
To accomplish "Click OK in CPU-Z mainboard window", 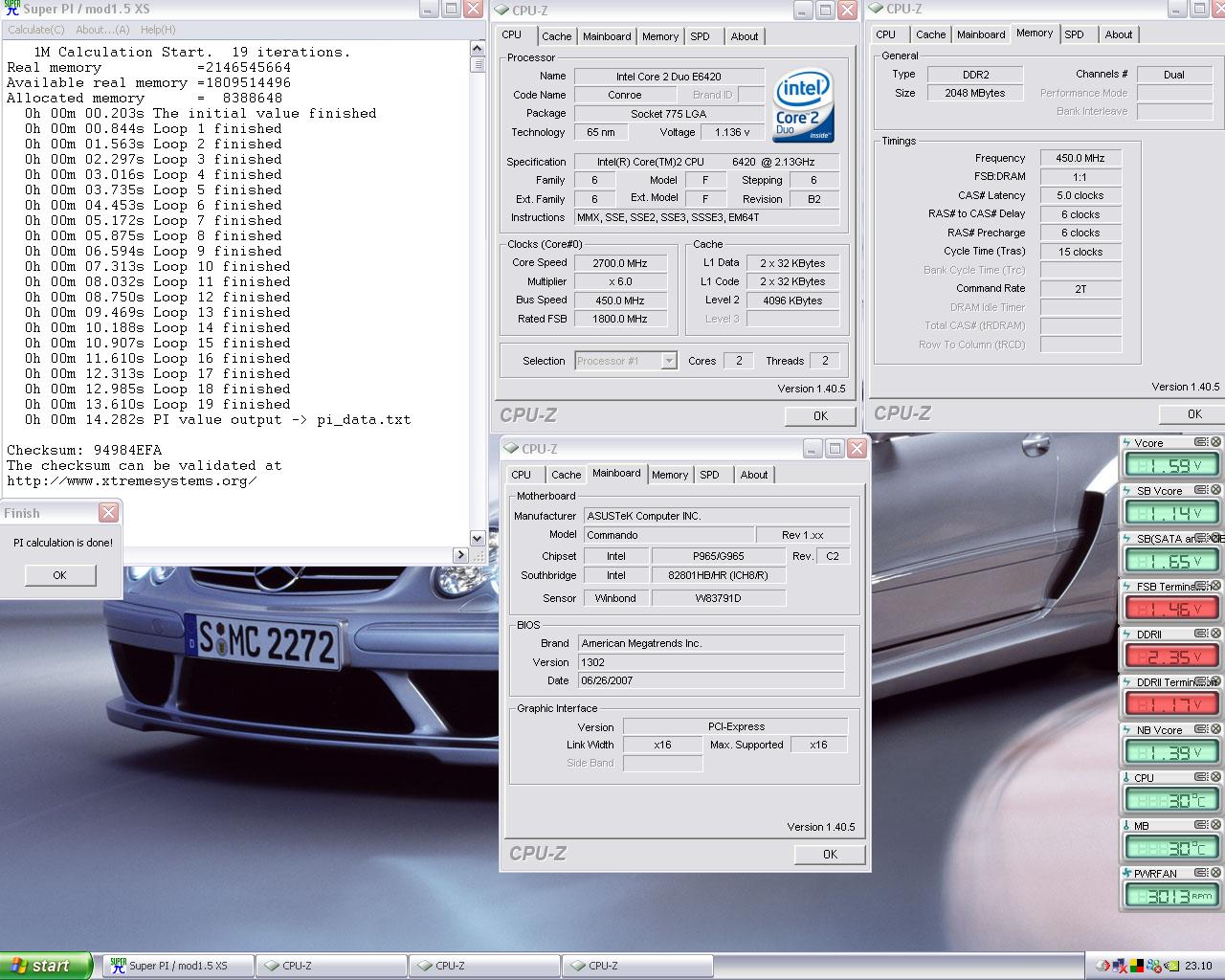I will [830, 855].
